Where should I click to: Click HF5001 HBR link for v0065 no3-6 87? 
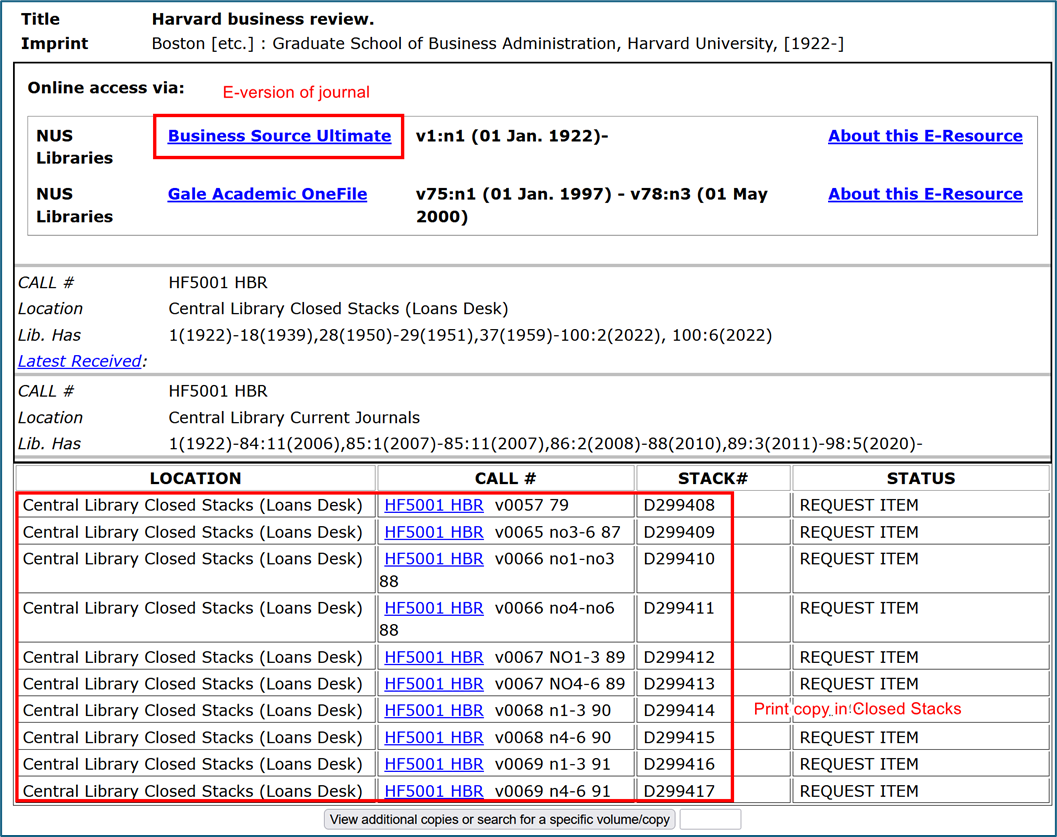coord(433,532)
